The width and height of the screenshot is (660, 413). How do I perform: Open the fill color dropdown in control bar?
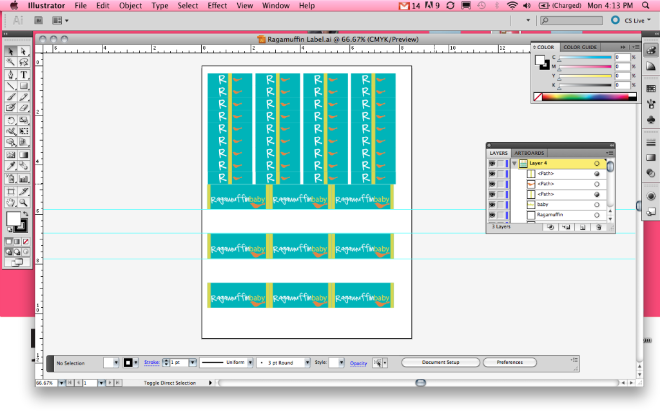pyautogui.click(x=116, y=362)
